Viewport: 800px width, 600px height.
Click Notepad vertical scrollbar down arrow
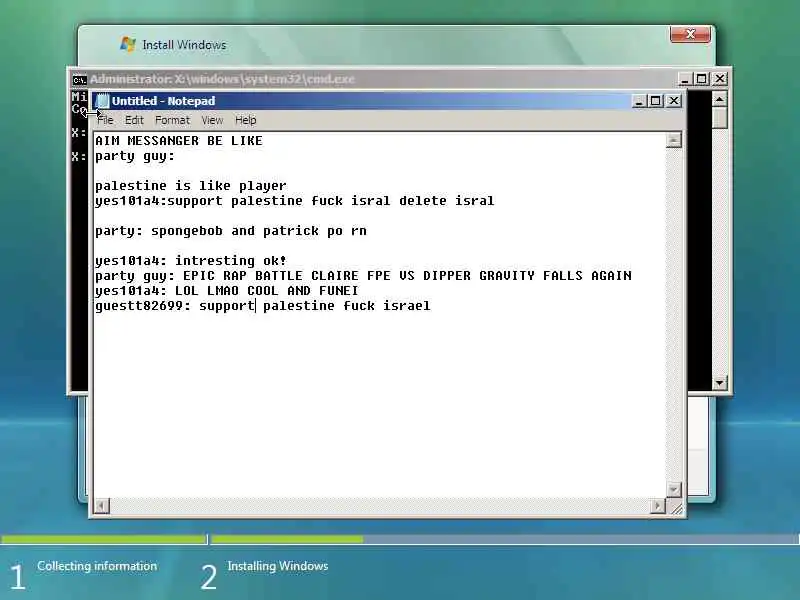(673, 490)
